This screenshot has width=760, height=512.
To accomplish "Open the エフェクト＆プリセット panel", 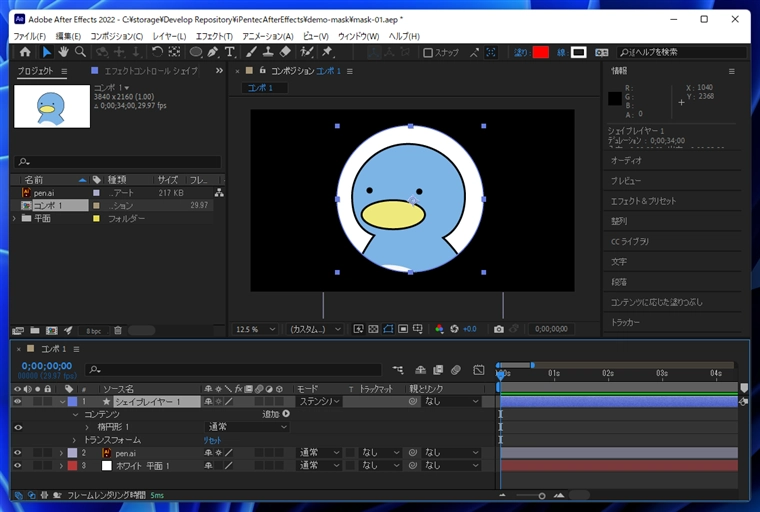I will coord(643,201).
